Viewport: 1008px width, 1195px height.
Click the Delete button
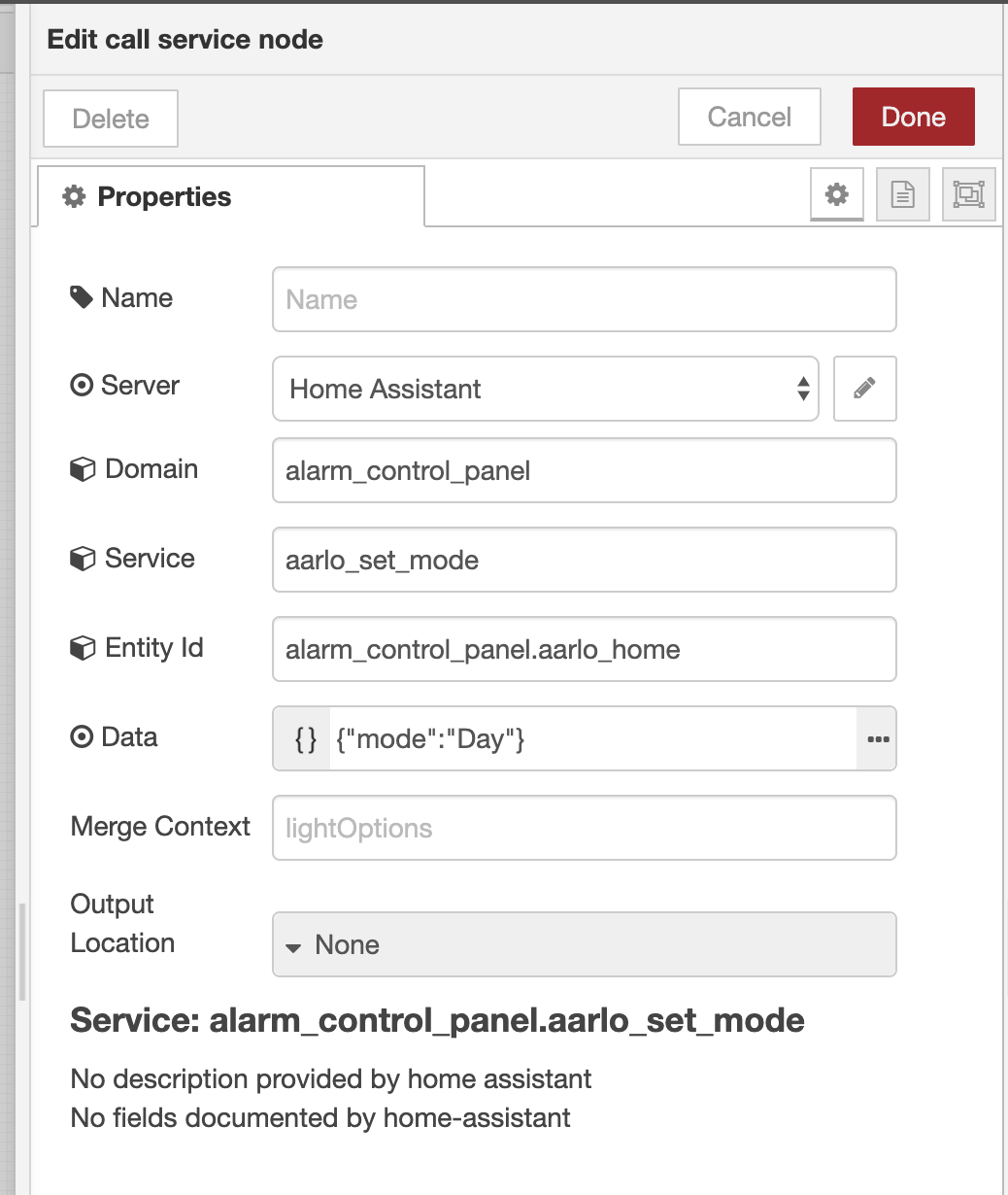pos(111,119)
